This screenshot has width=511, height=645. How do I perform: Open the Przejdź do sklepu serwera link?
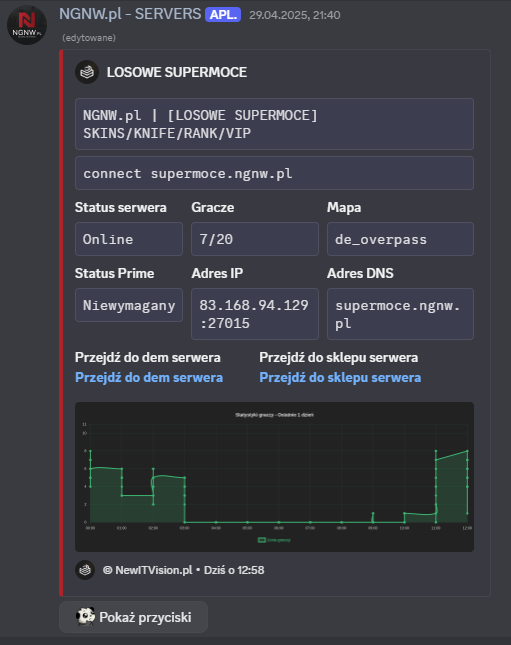[340, 377]
